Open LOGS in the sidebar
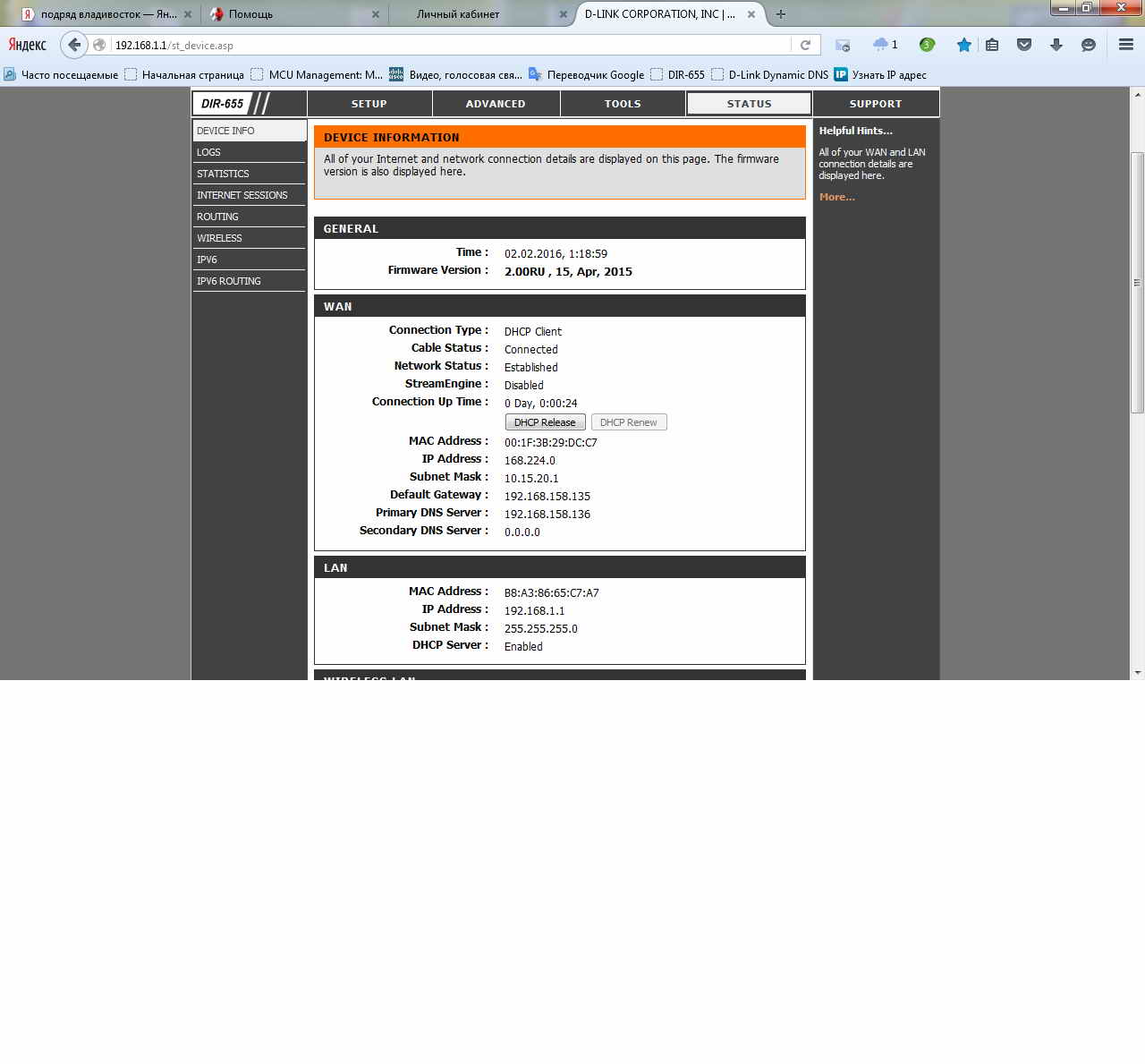The height and width of the screenshot is (1064, 1145). pyautogui.click(x=250, y=152)
